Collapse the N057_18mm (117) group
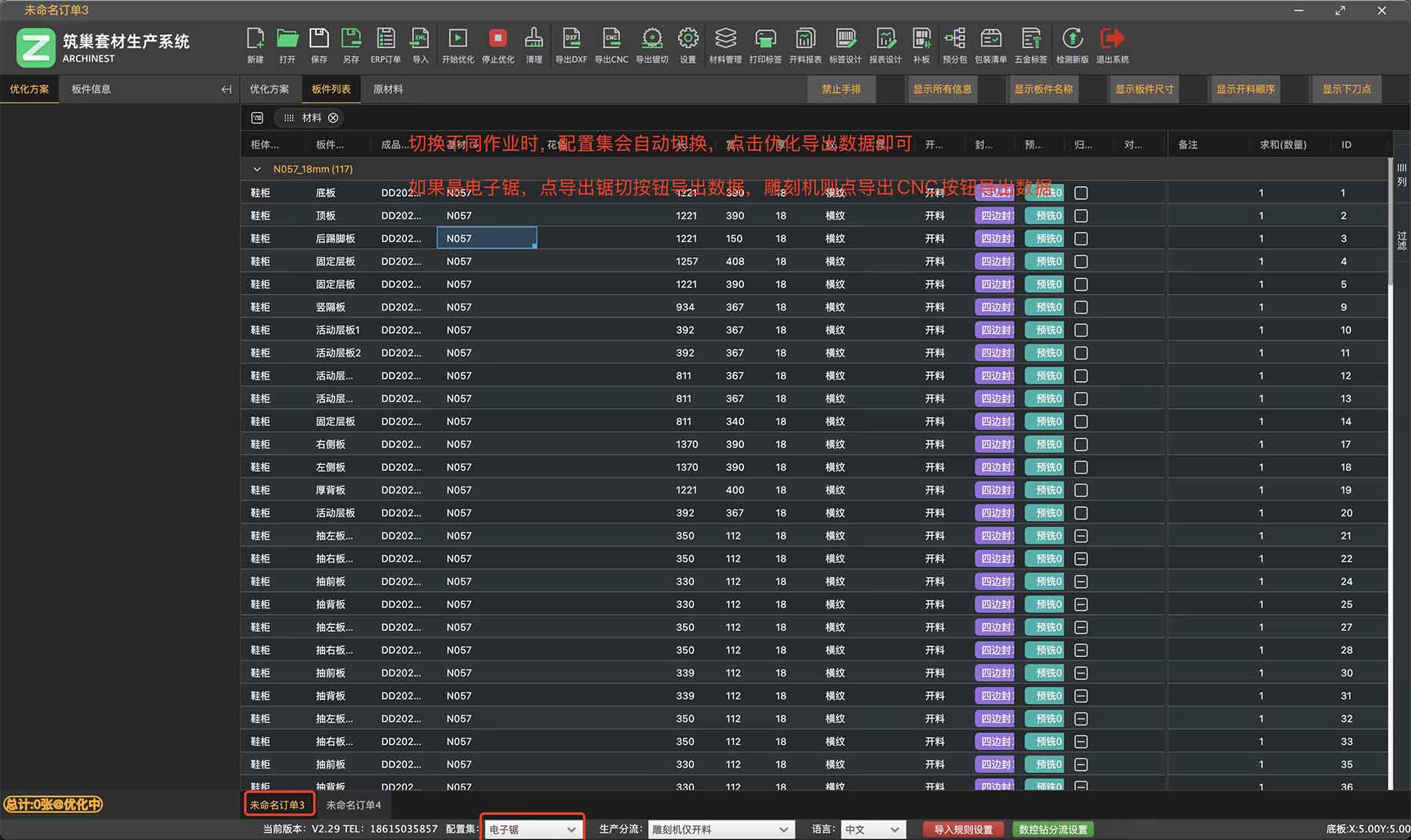The height and width of the screenshot is (840, 1411). click(x=257, y=169)
